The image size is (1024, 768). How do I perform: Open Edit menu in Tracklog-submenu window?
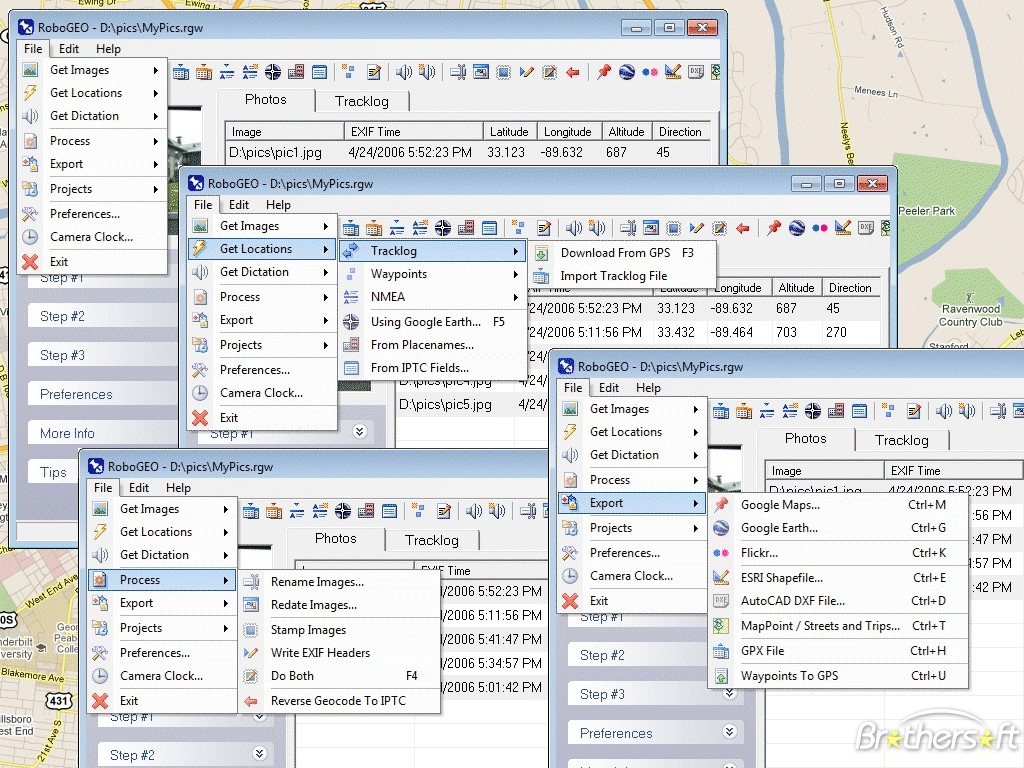238,204
